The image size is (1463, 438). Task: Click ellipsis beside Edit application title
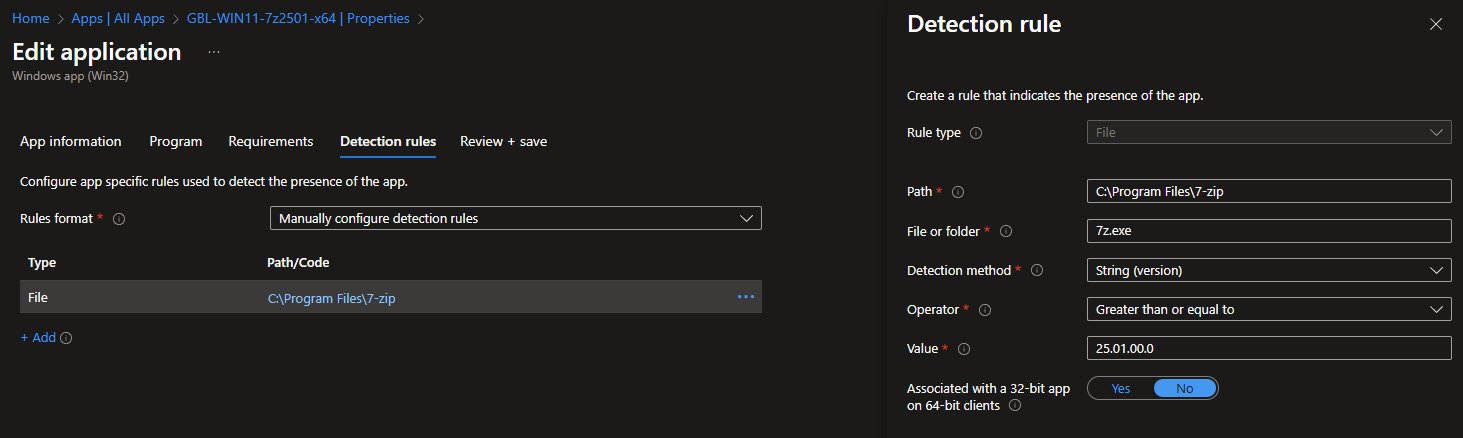[x=213, y=52]
